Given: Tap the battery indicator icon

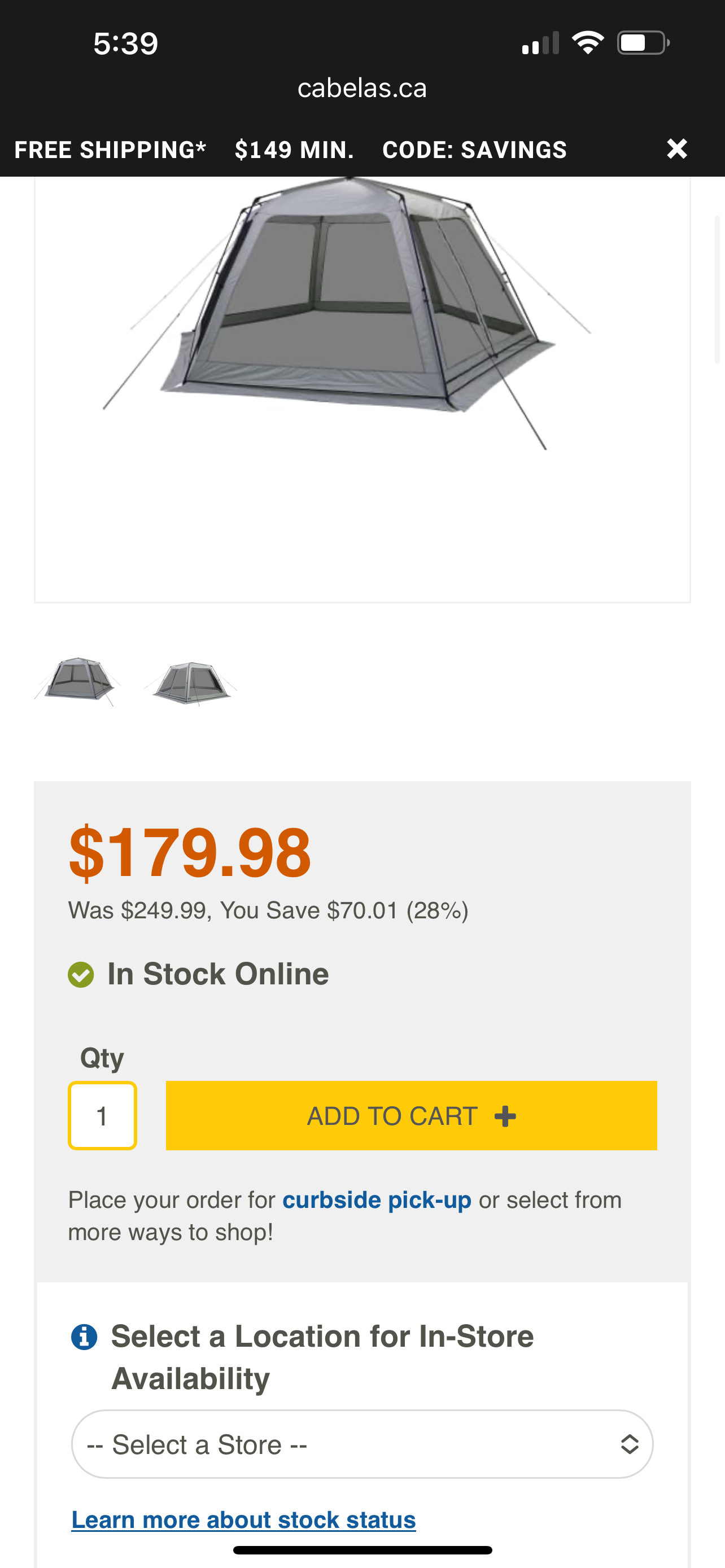Looking at the screenshot, I should coord(643,42).
